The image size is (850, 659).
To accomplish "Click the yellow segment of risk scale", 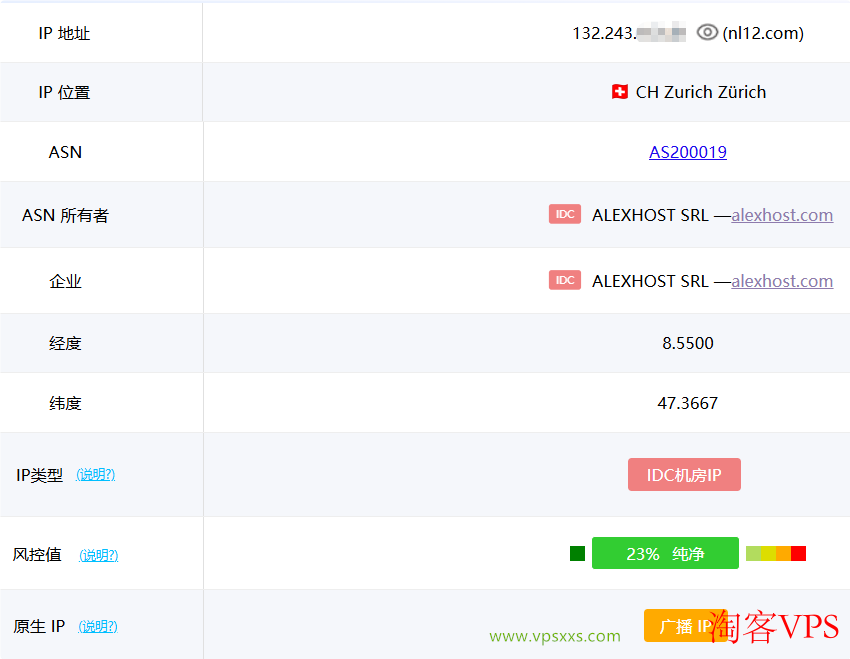I will [769, 553].
